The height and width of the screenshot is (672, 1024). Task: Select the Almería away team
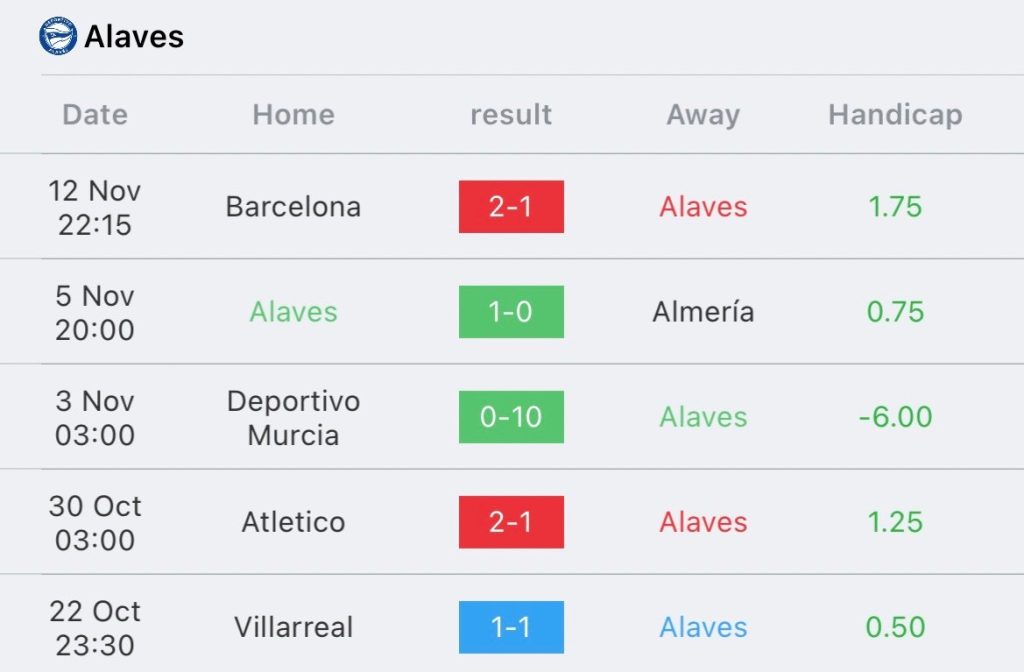pyautogui.click(x=703, y=312)
